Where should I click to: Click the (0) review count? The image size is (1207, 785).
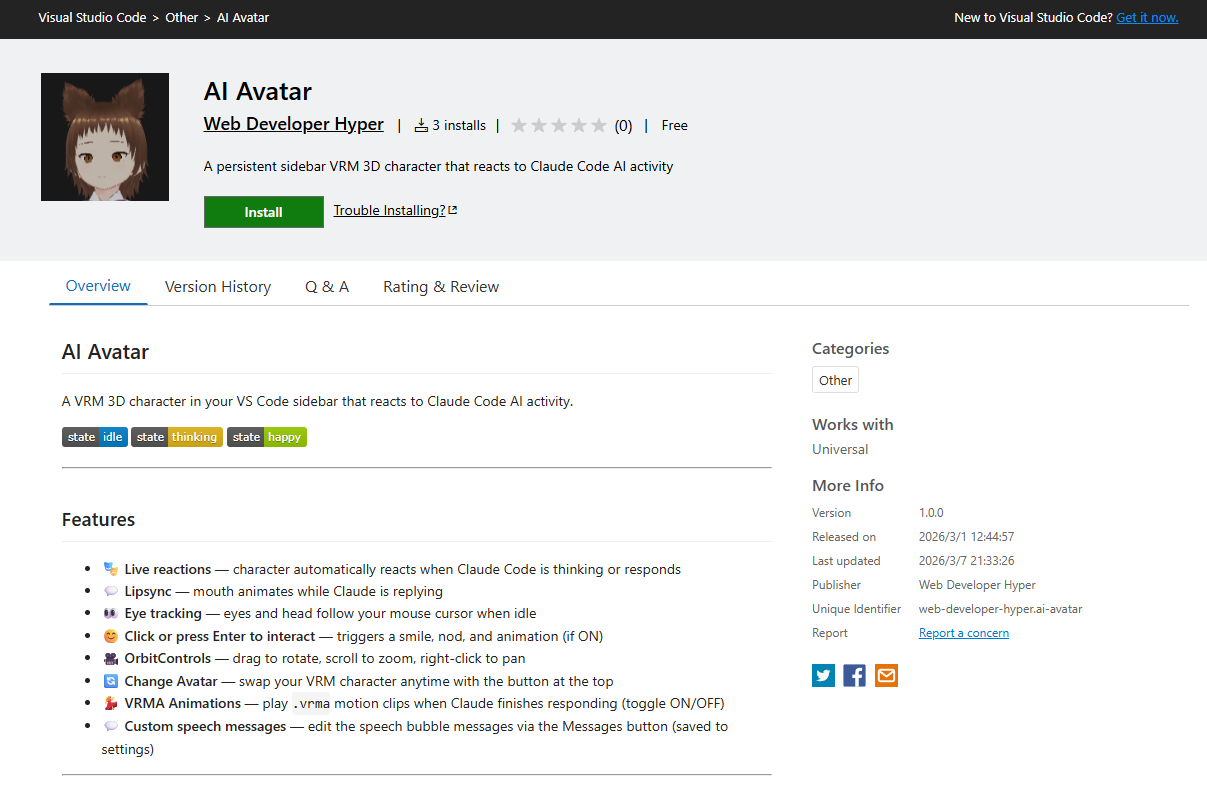[623, 126]
